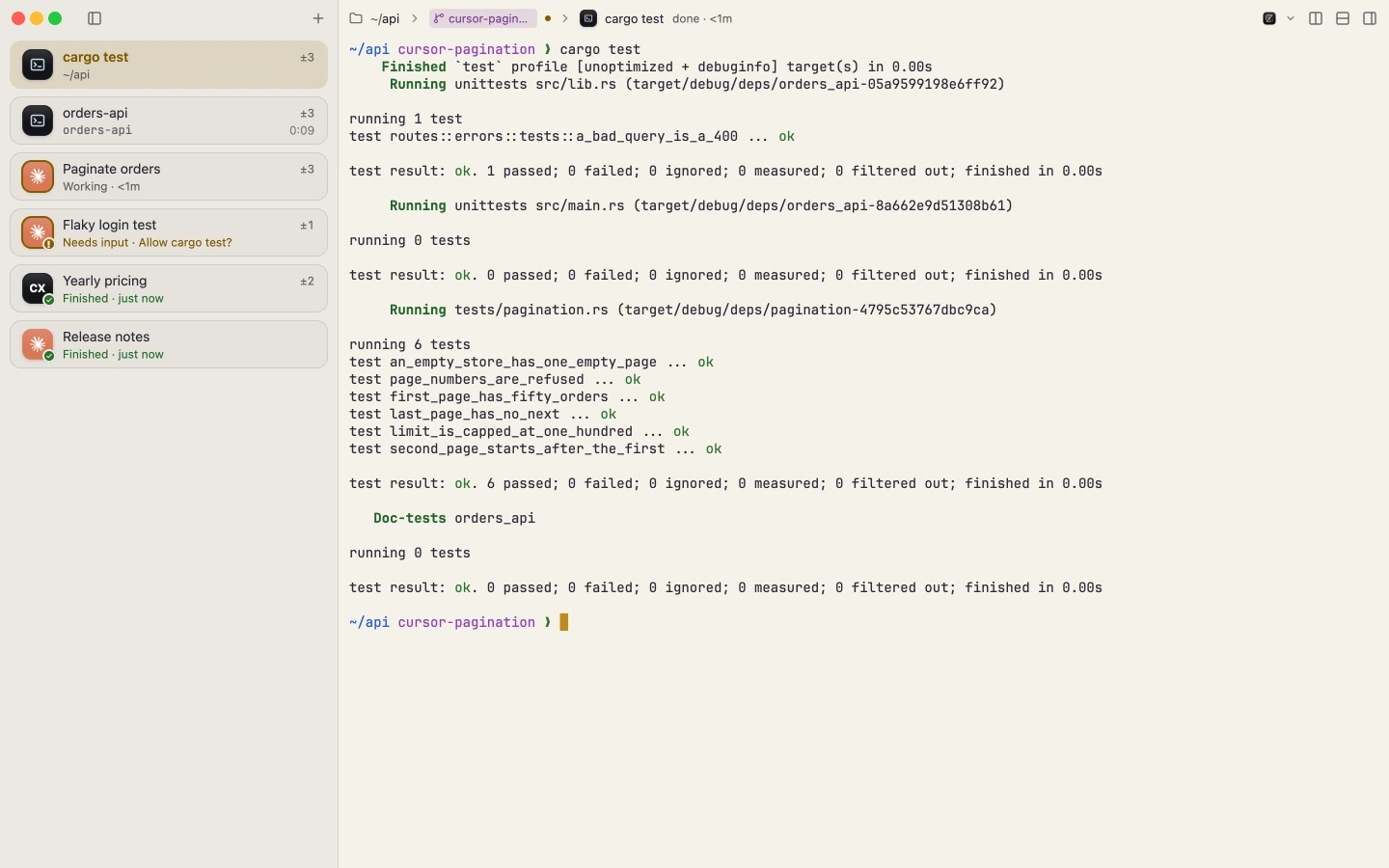This screenshot has width=1389, height=868.
Task: Click 'Doc-tests orders_api' line
Action: pos(454,518)
